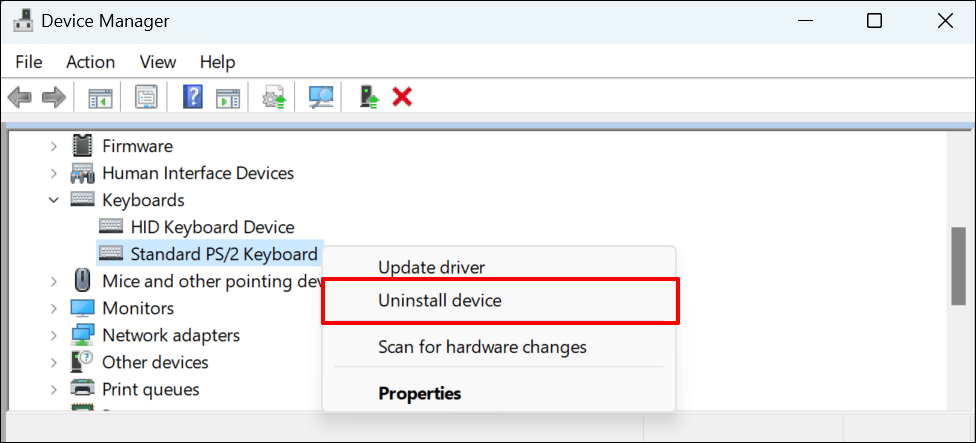
Task: Click the blue Help question-mark icon
Action: tap(193, 97)
